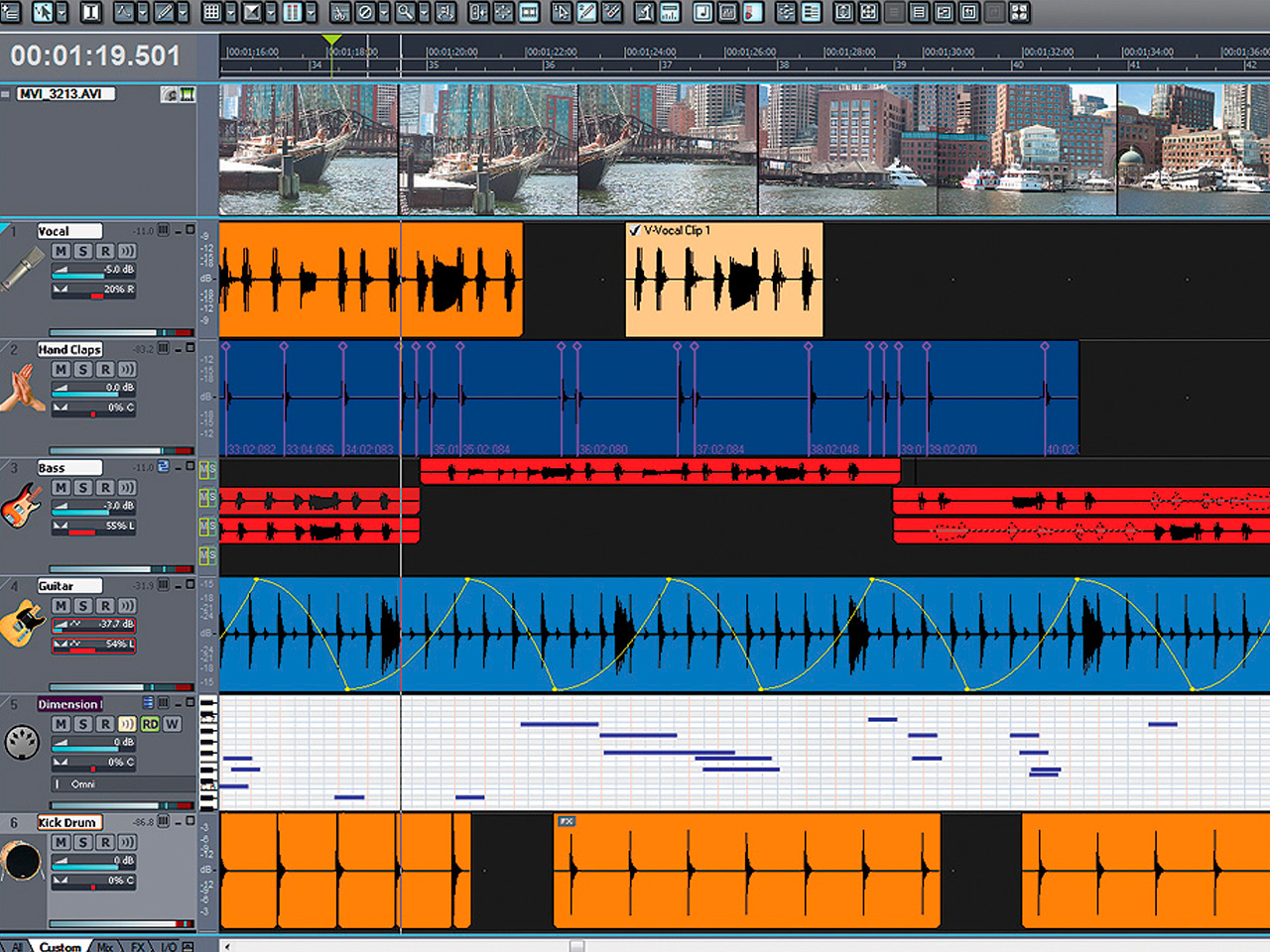Select the Draw pencil tool

tap(165, 13)
